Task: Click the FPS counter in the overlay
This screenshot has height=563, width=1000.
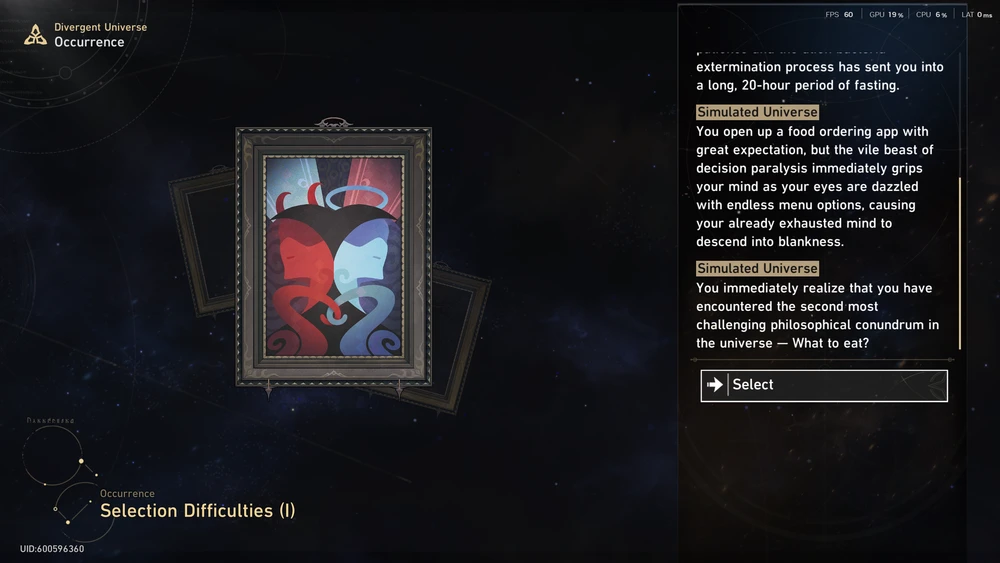Action: 839,15
